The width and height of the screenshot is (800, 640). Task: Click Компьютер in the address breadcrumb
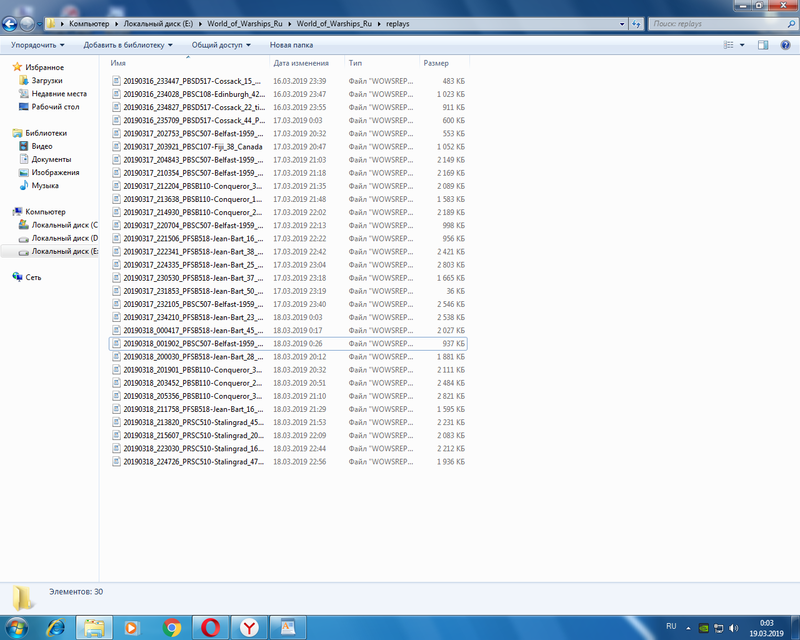pyautogui.click(x=89, y=24)
